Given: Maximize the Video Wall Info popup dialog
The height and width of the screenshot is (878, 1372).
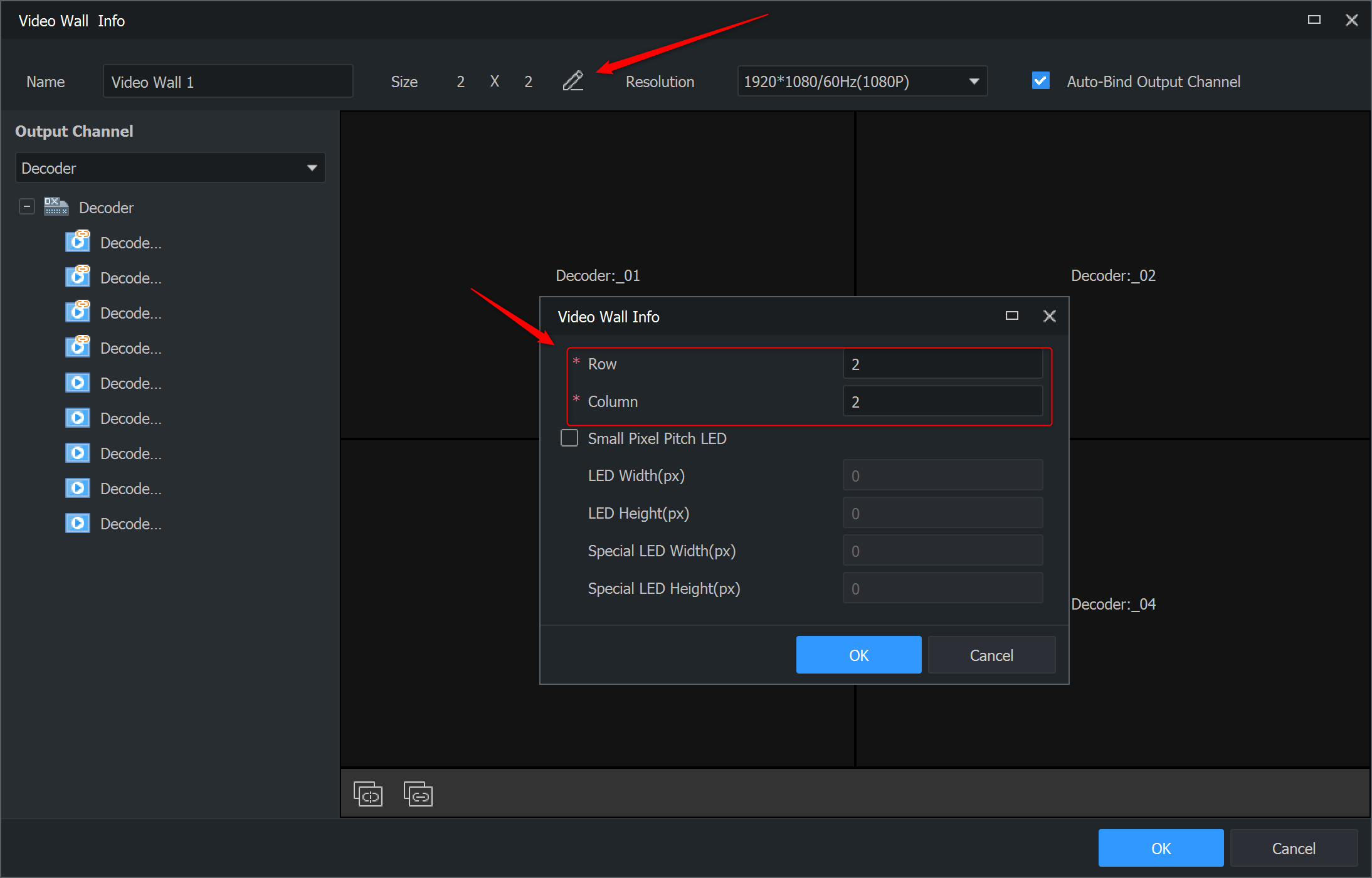Looking at the screenshot, I should point(1011,316).
